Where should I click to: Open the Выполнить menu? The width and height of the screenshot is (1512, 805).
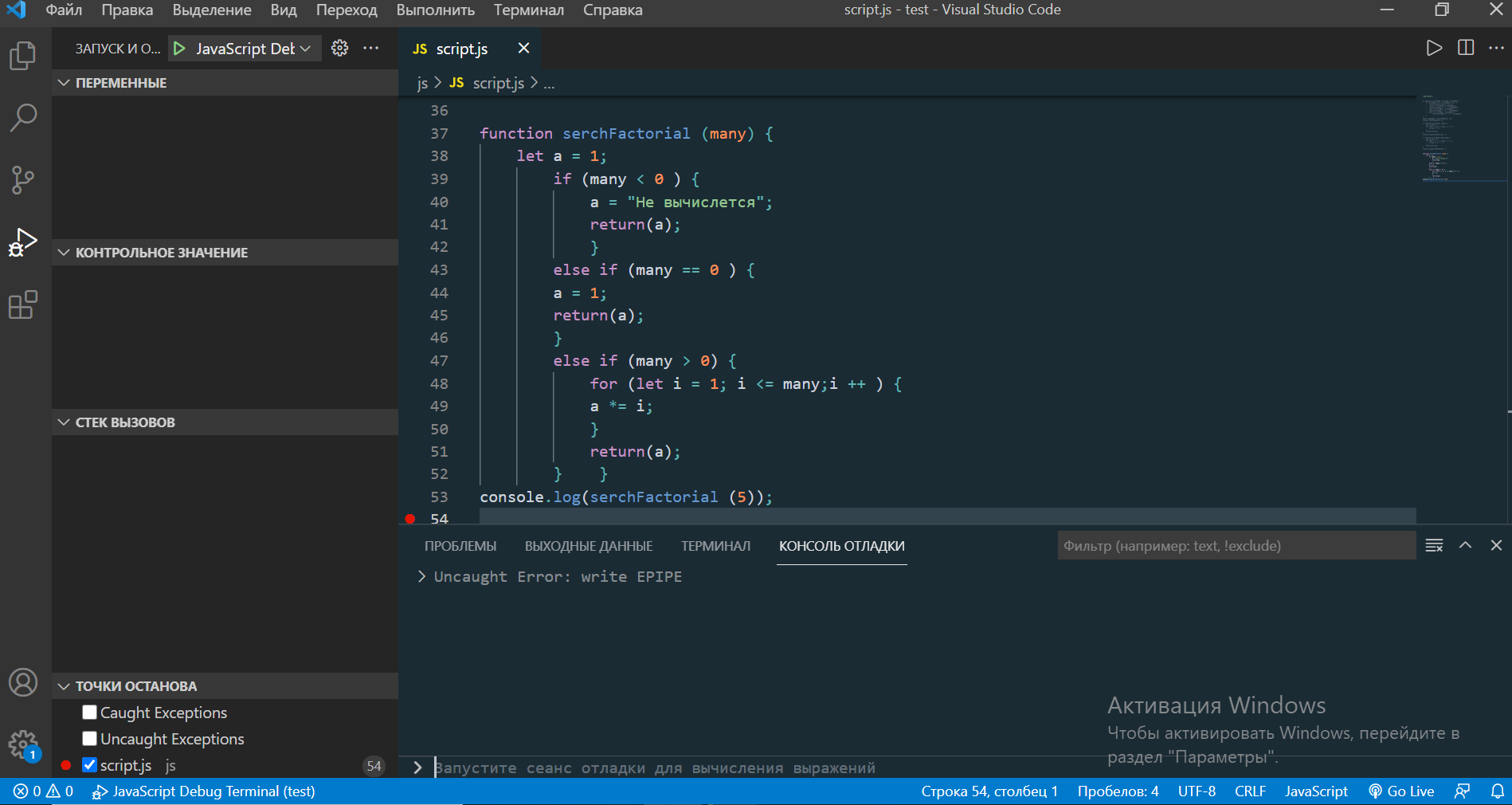[436, 10]
